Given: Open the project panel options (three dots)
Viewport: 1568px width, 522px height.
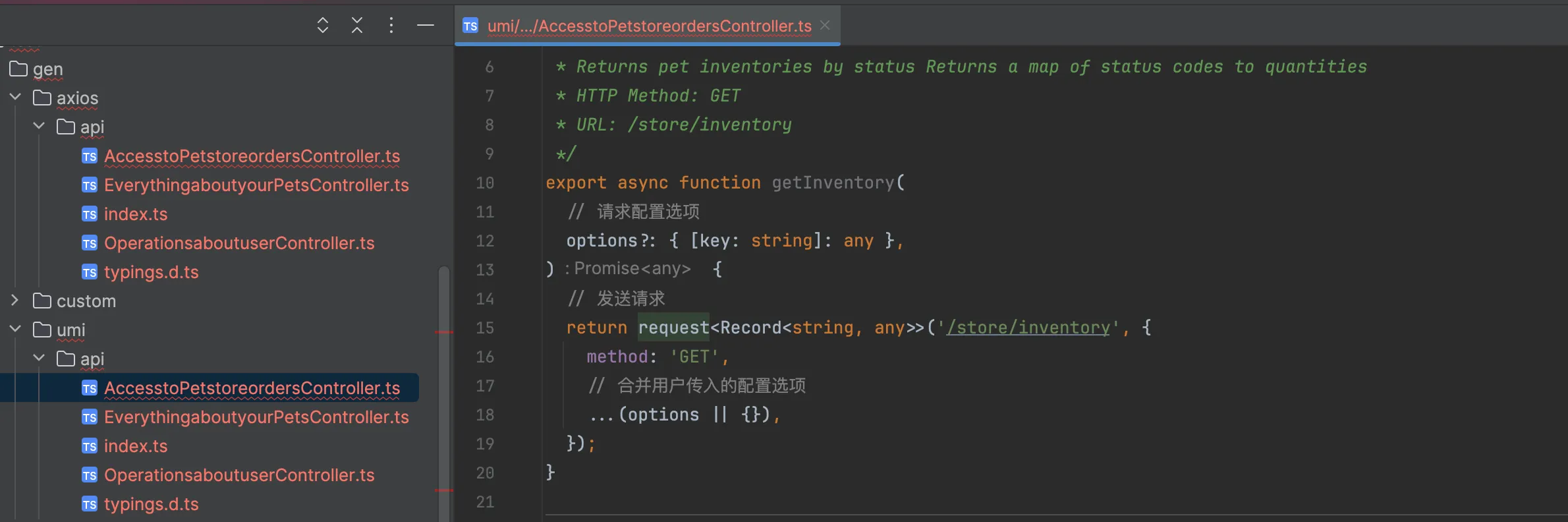Looking at the screenshot, I should [x=391, y=26].
